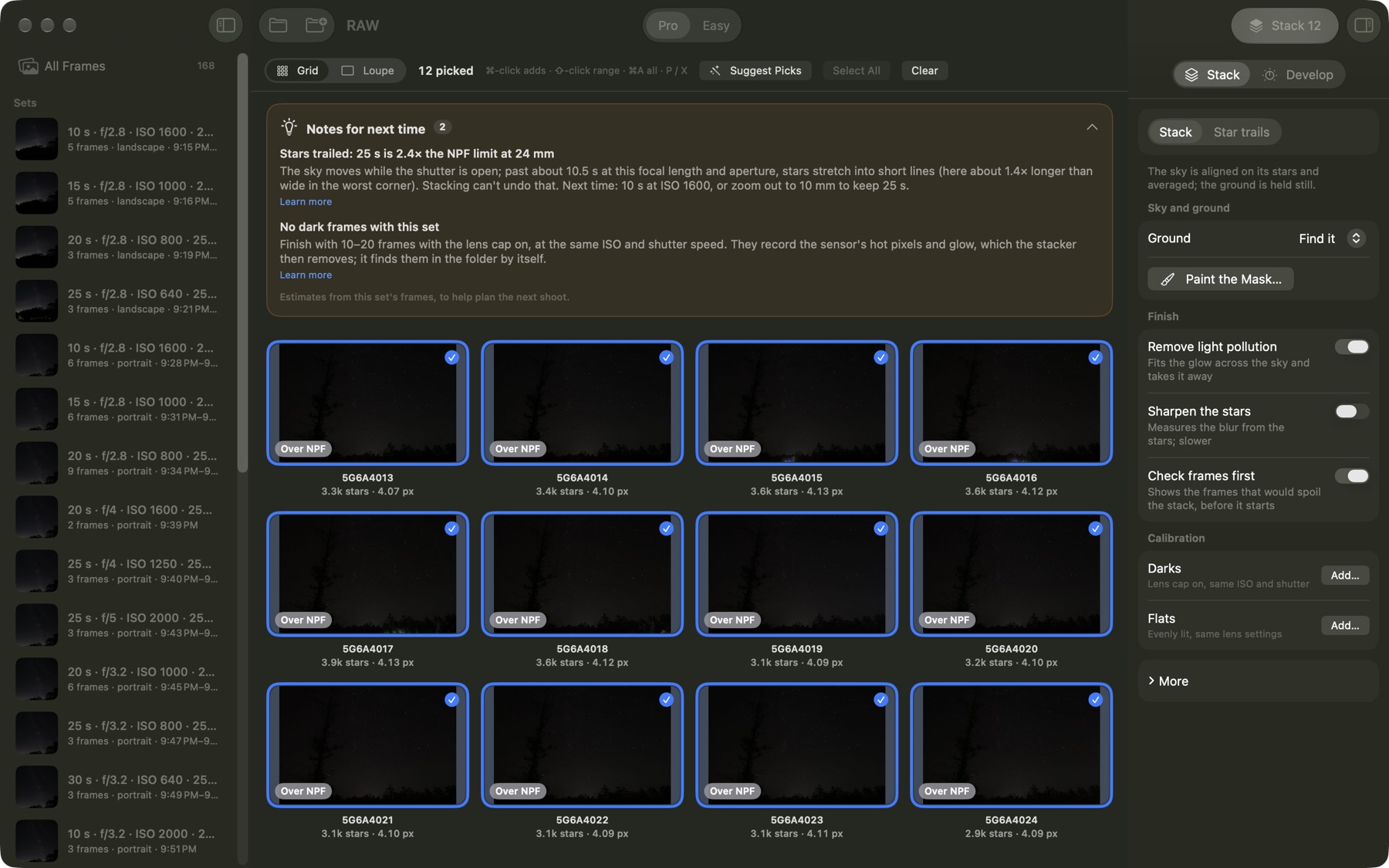1389x868 pixels.
Task: Switch to the Star trails mode
Action: coord(1241,132)
